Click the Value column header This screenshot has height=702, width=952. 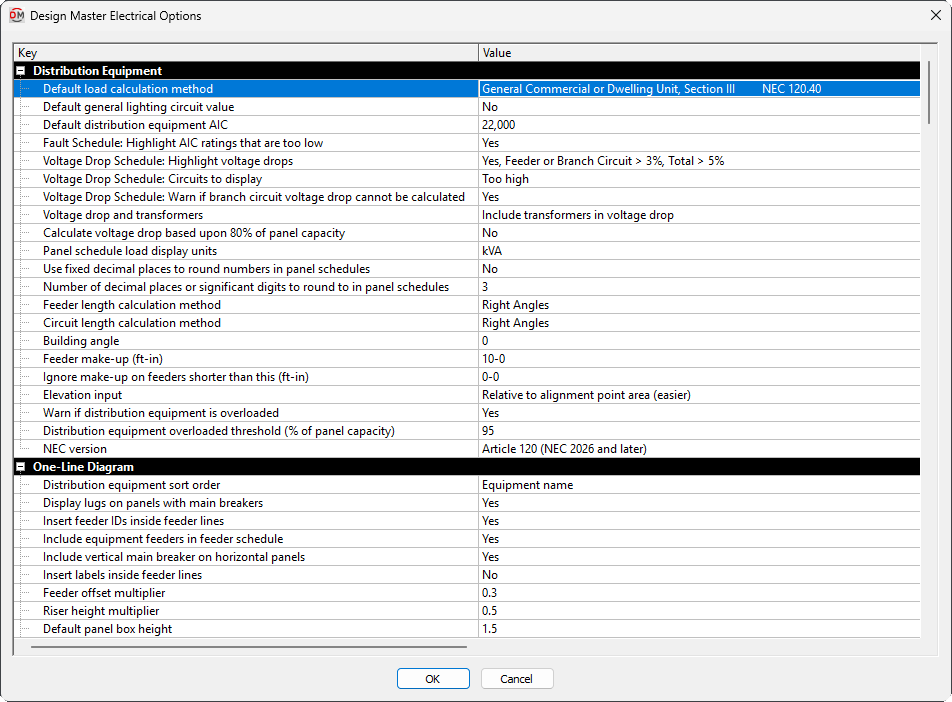698,53
